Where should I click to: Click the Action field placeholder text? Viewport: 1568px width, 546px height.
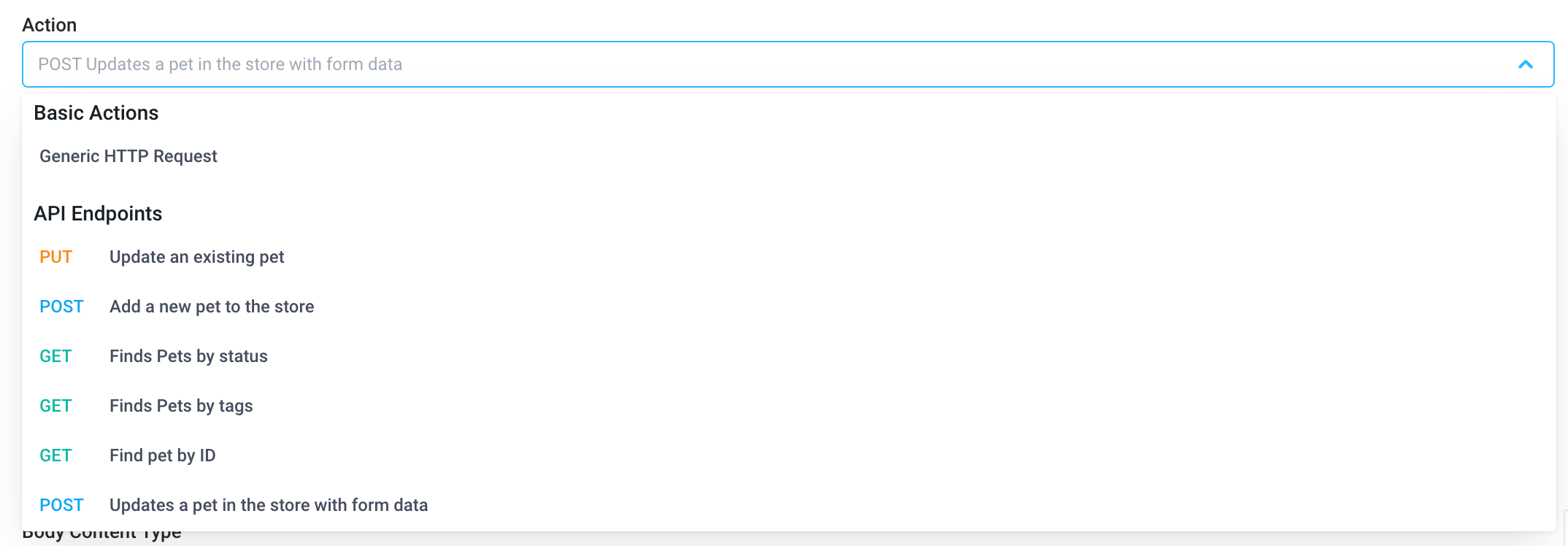tap(220, 64)
